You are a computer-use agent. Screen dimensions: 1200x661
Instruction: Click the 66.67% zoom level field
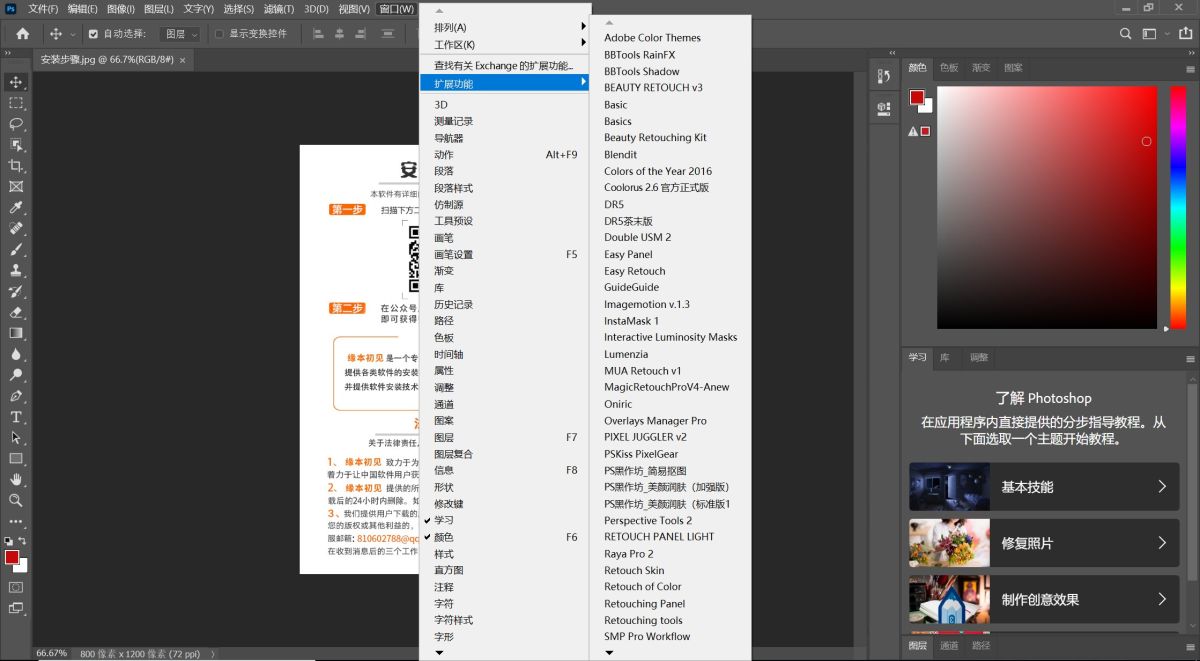(52, 653)
